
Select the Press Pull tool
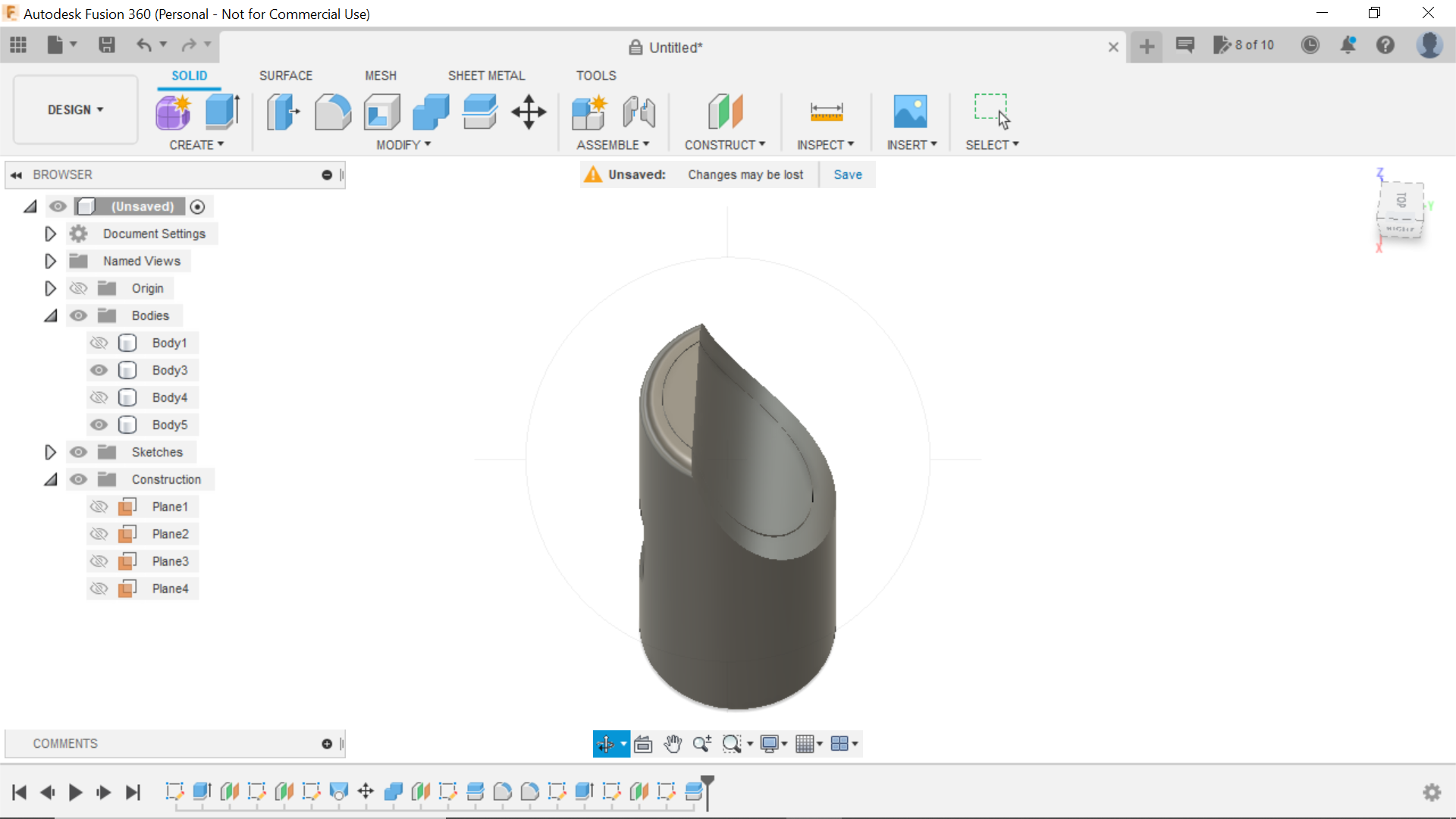click(282, 111)
